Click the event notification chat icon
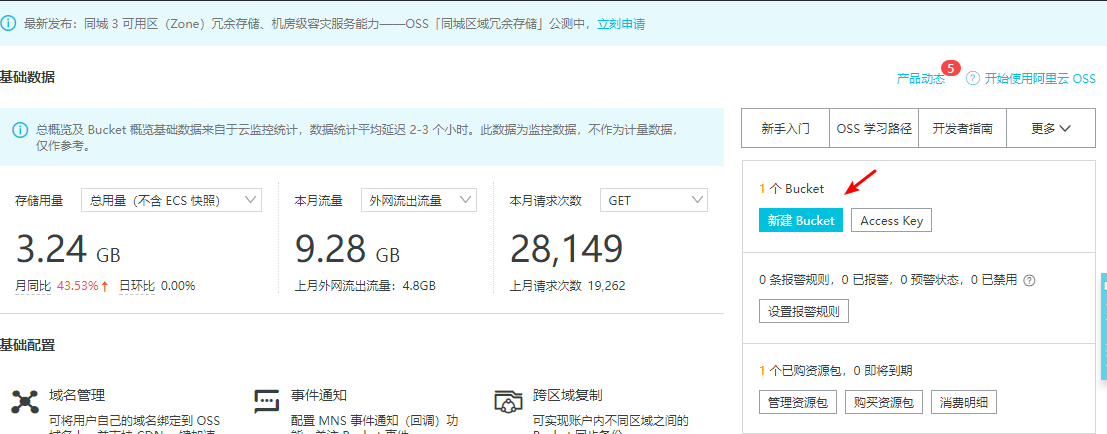 coord(267,402)
